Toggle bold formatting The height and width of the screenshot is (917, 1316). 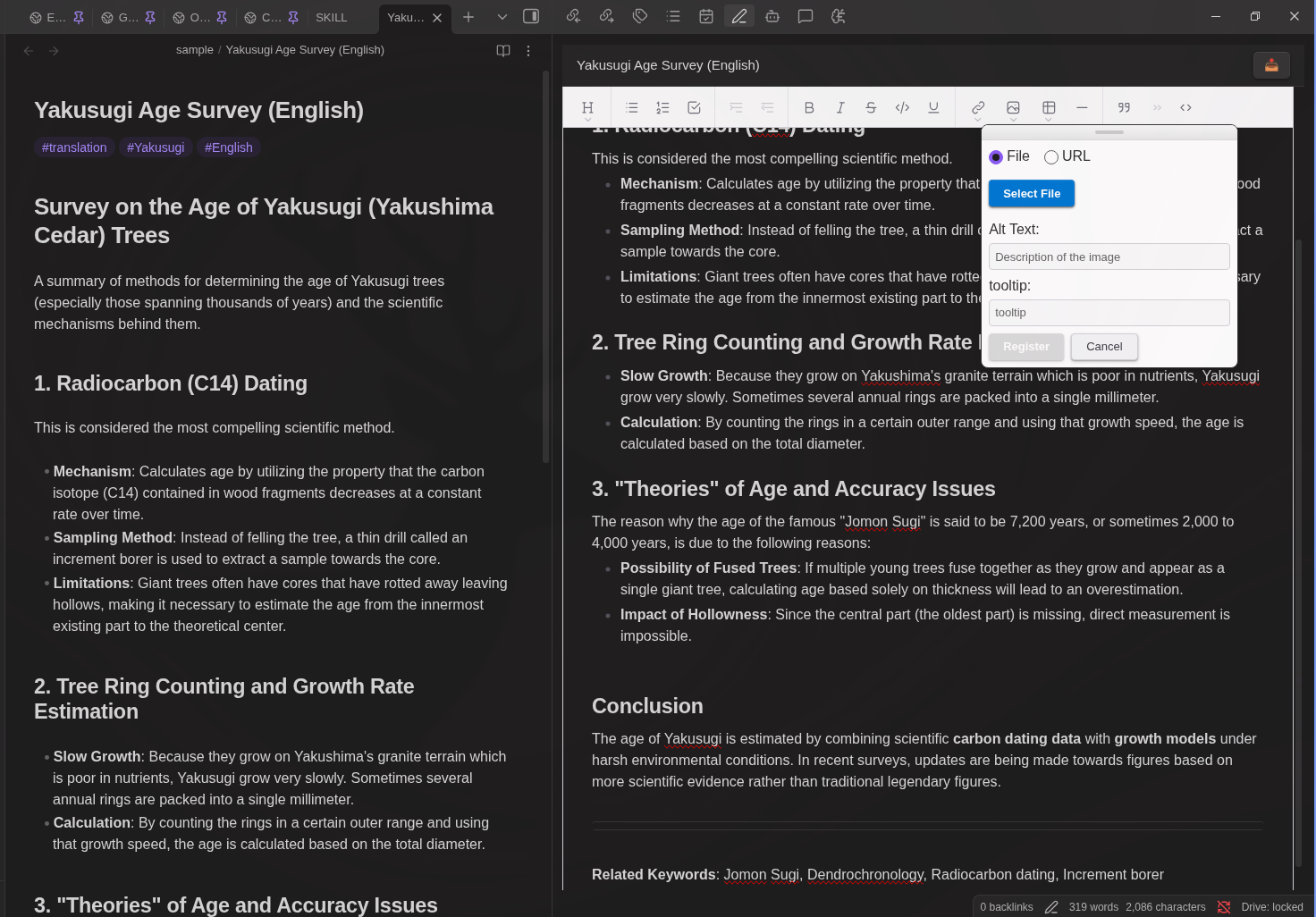pos(809,107)
